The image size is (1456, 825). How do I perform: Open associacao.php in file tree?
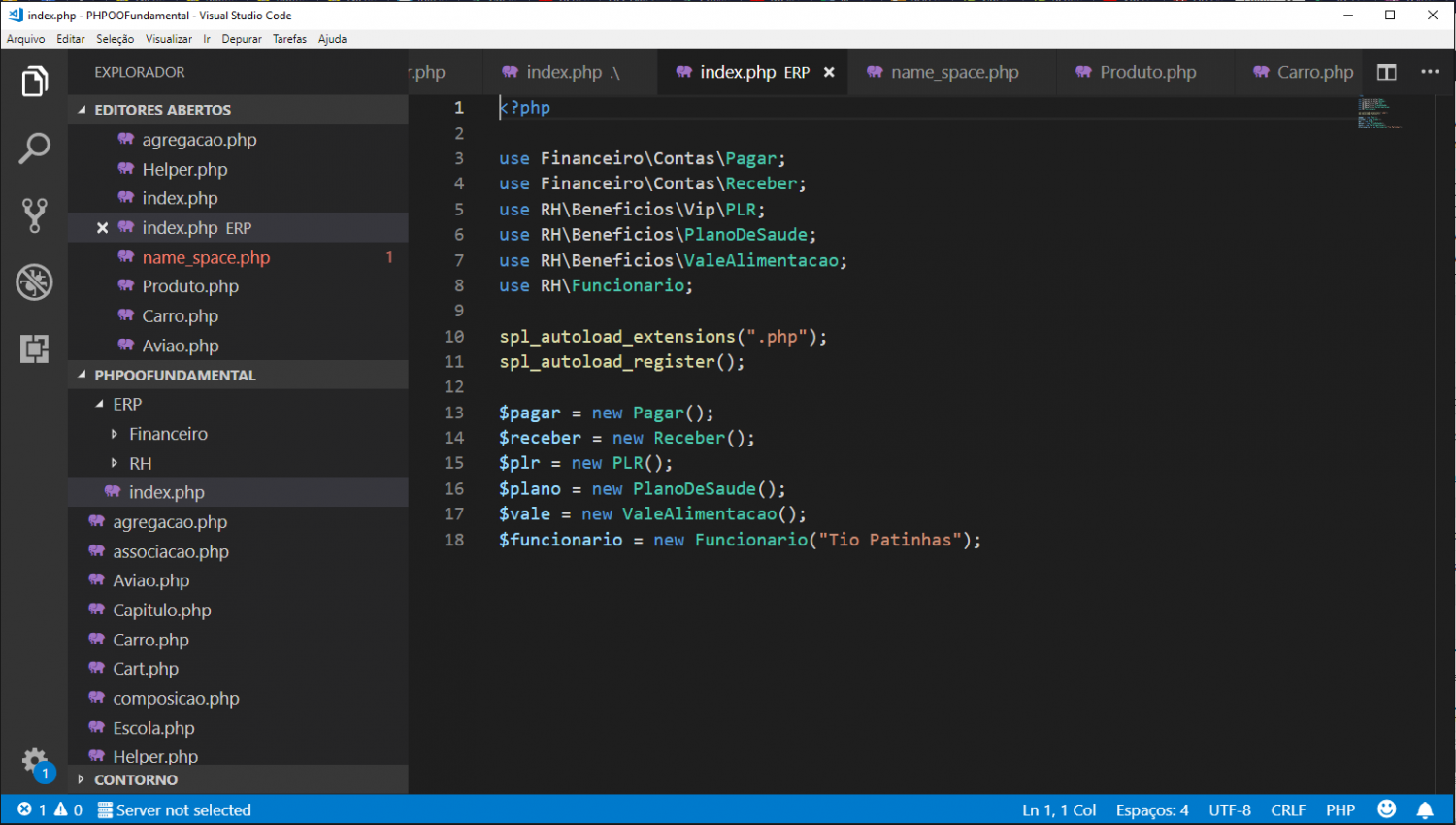tap(238, 551)
